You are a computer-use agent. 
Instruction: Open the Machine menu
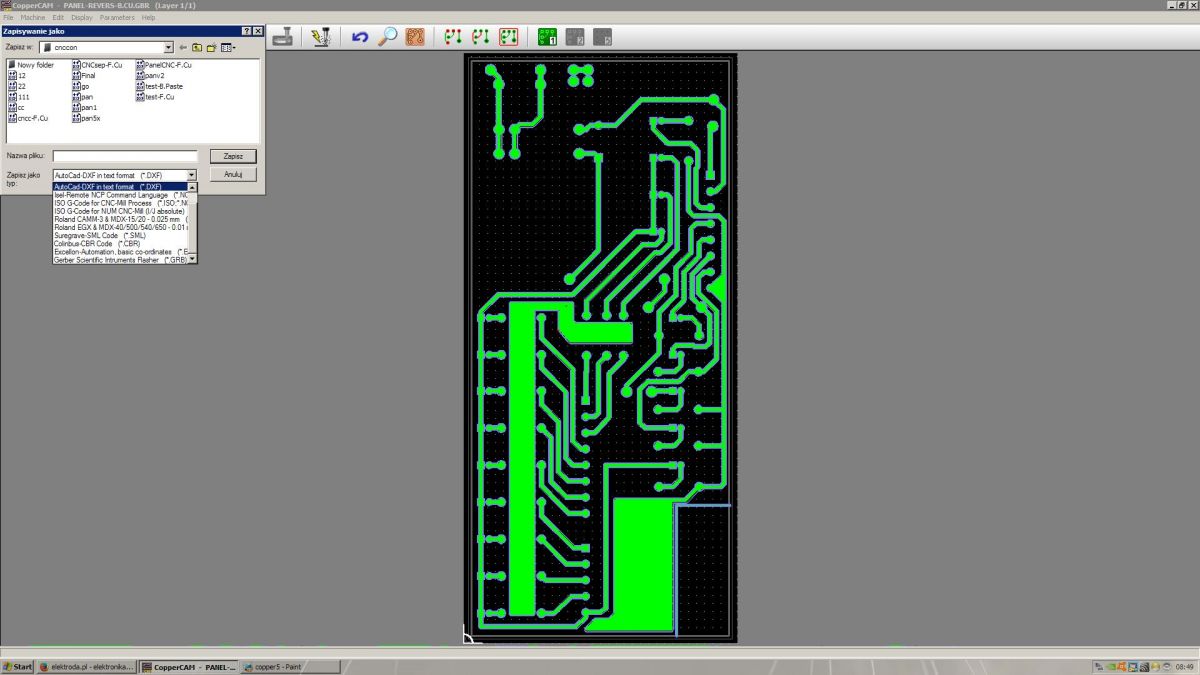click(32, 18)
